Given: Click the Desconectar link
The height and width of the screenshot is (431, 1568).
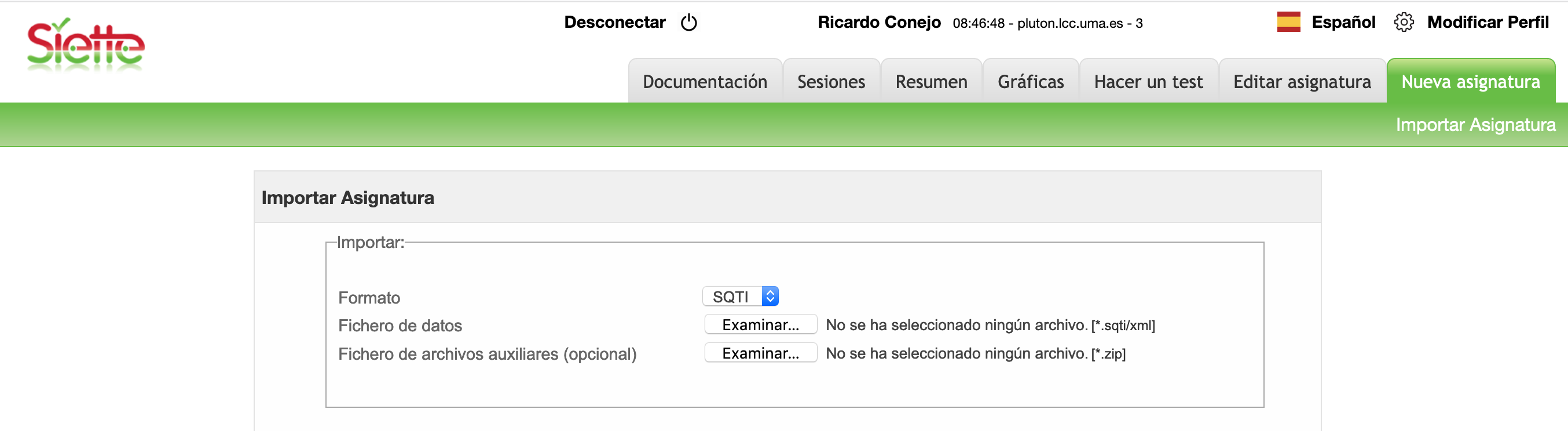Looking at the screenshot, I should click(x=614, y=23).
